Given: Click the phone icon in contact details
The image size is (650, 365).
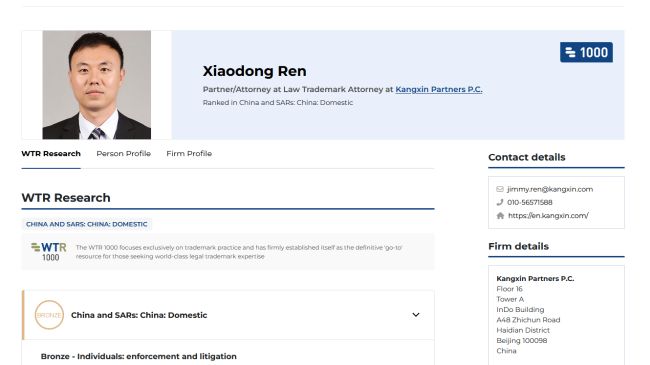Looking at the screenshot, I should coord(500,202).
